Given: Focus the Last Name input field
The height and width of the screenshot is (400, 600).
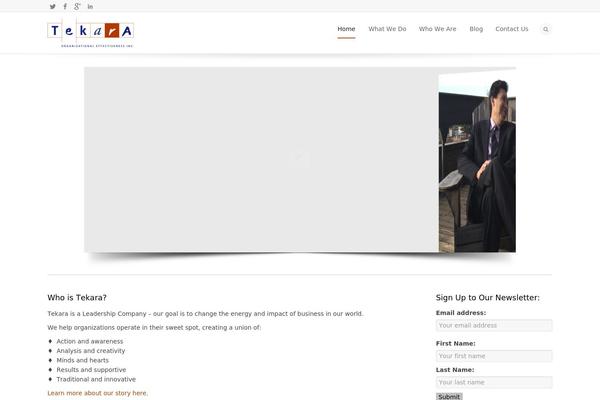Looking at the screenshot, I should [494, 382].
